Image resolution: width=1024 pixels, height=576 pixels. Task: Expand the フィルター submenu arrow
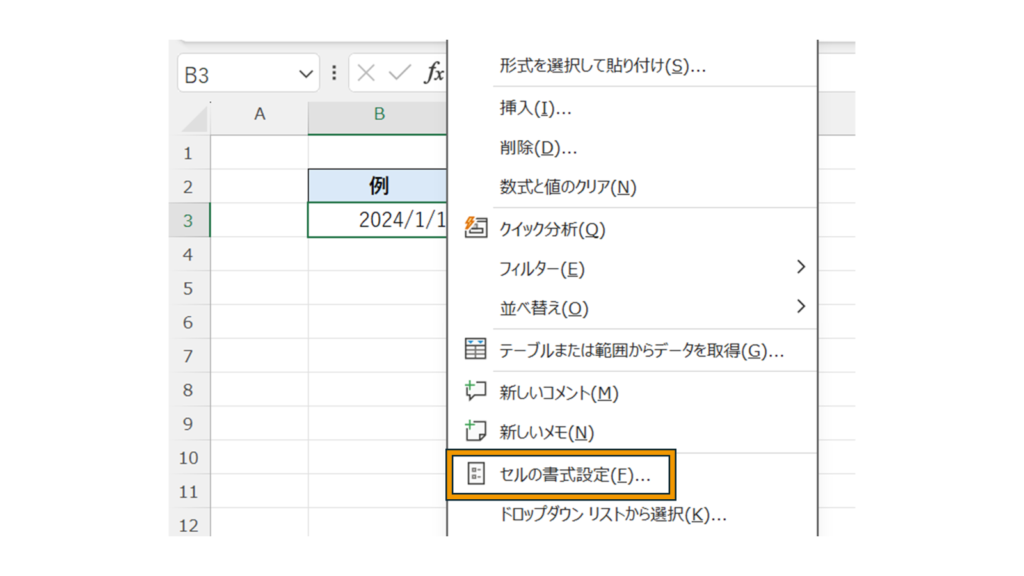[x=800, y=267]
